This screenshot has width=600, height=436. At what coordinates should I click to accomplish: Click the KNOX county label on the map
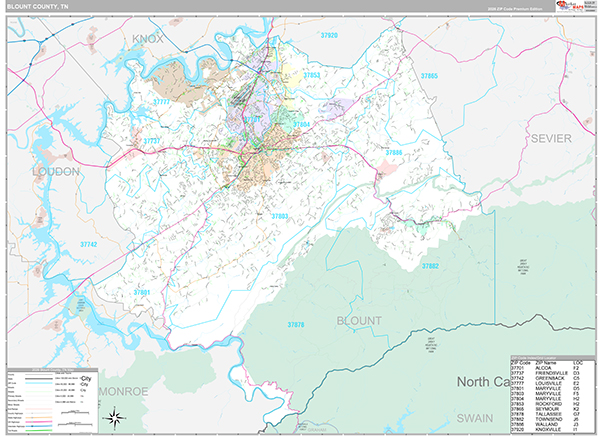[x=148, y=39]
